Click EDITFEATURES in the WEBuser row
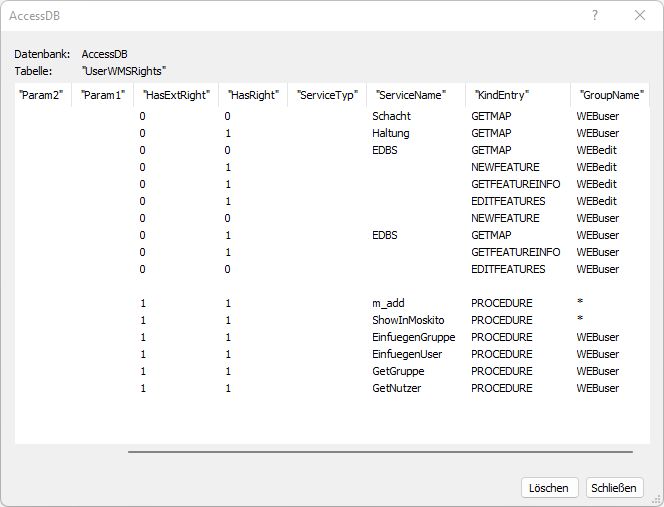This screenshot has height=507, width=664. point(508,269)
